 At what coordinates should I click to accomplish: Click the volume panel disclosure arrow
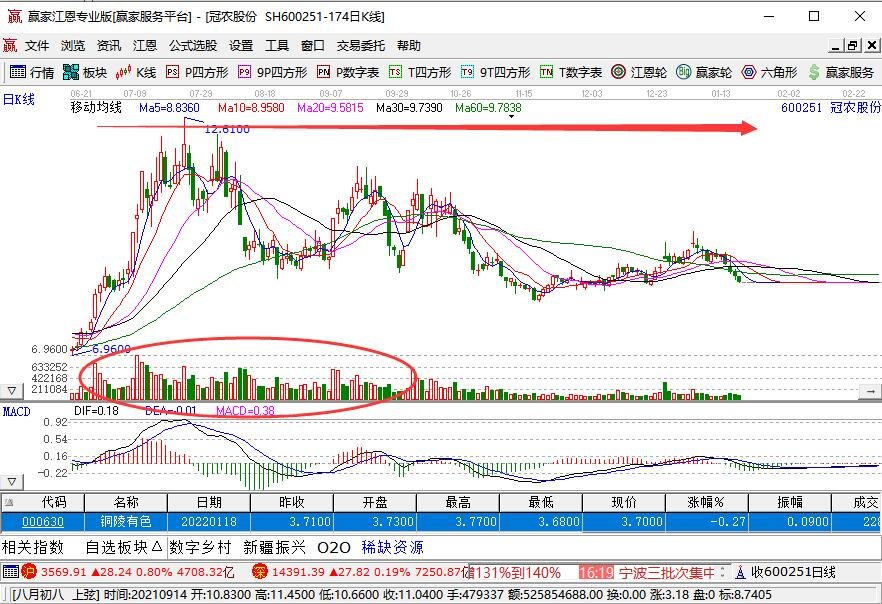tap(11, 391)
